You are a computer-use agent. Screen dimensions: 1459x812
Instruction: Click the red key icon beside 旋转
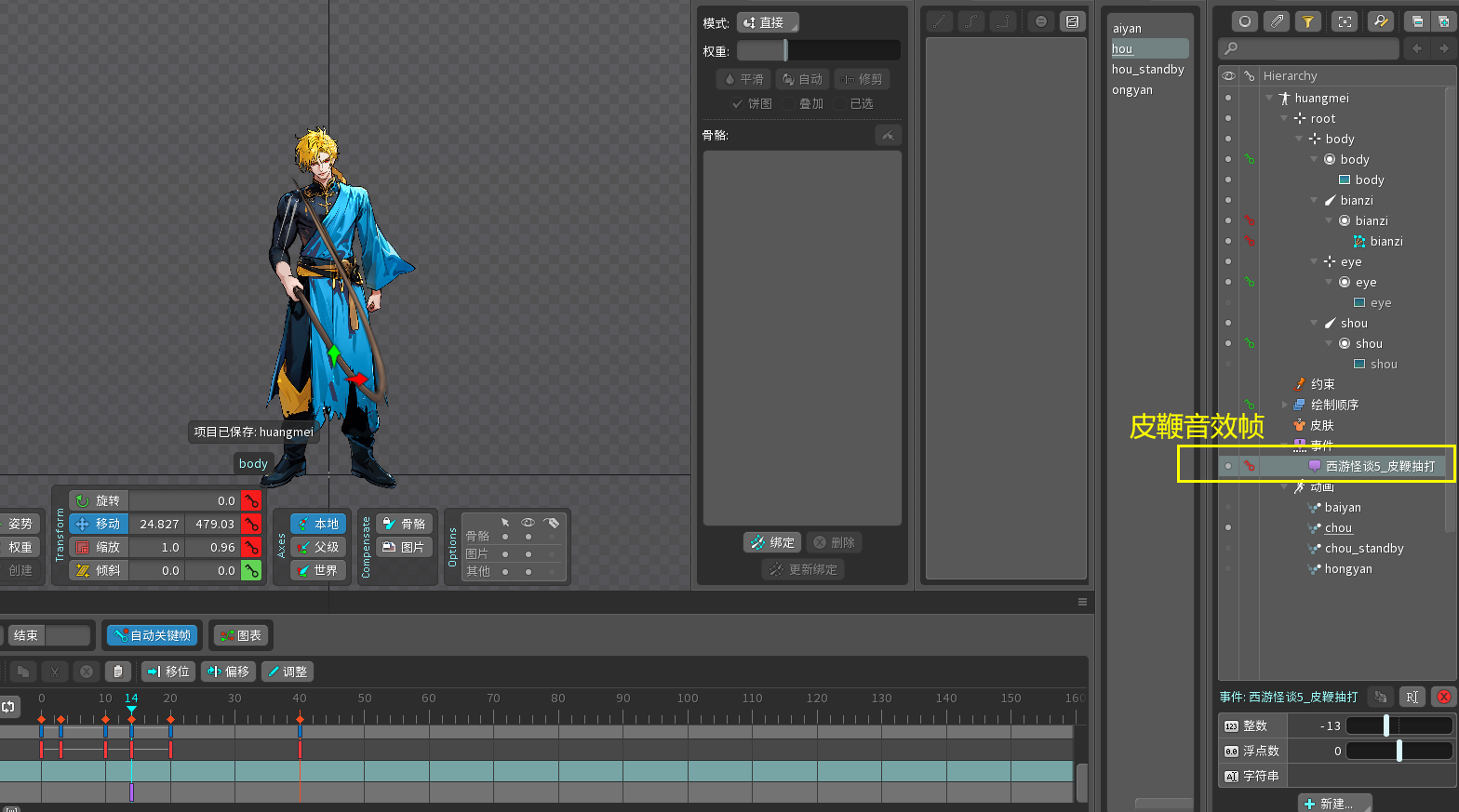[251, 500]
